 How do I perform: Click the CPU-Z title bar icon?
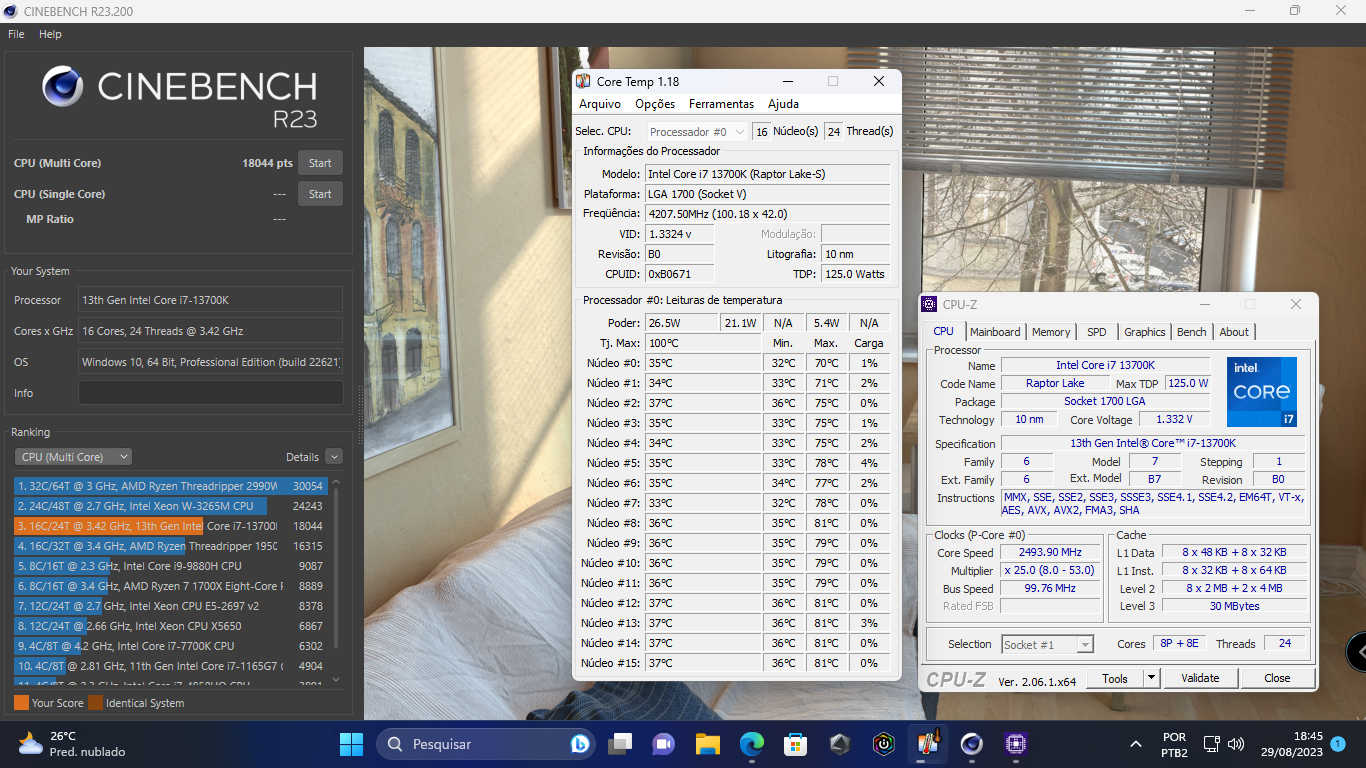point(929,304)
